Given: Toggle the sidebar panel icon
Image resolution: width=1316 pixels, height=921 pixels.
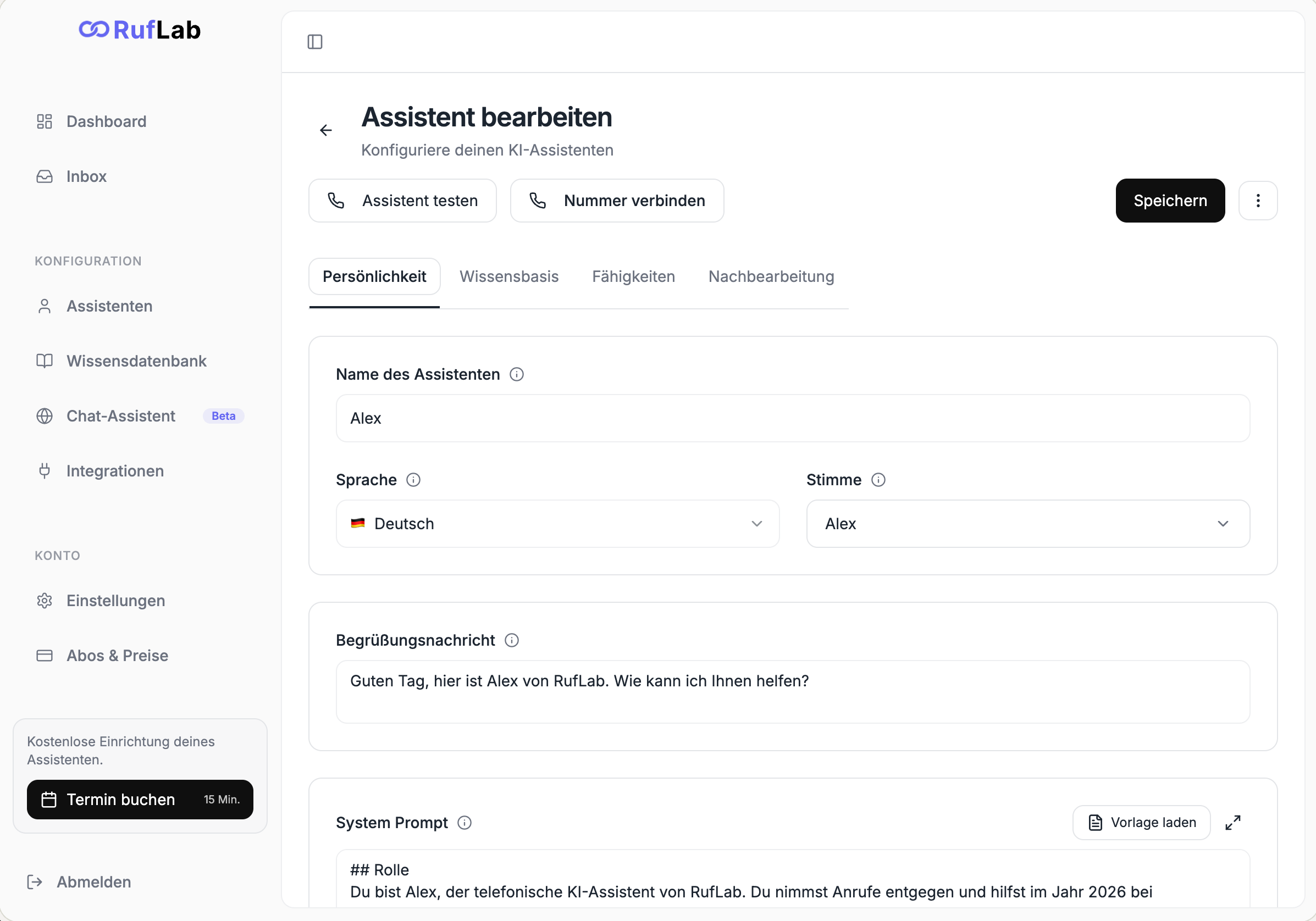Looking at the screenshot, I should click(x=314, y=42).
